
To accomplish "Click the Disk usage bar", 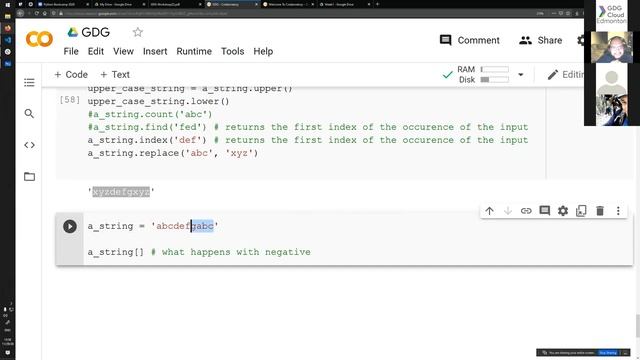I will 495,80.
